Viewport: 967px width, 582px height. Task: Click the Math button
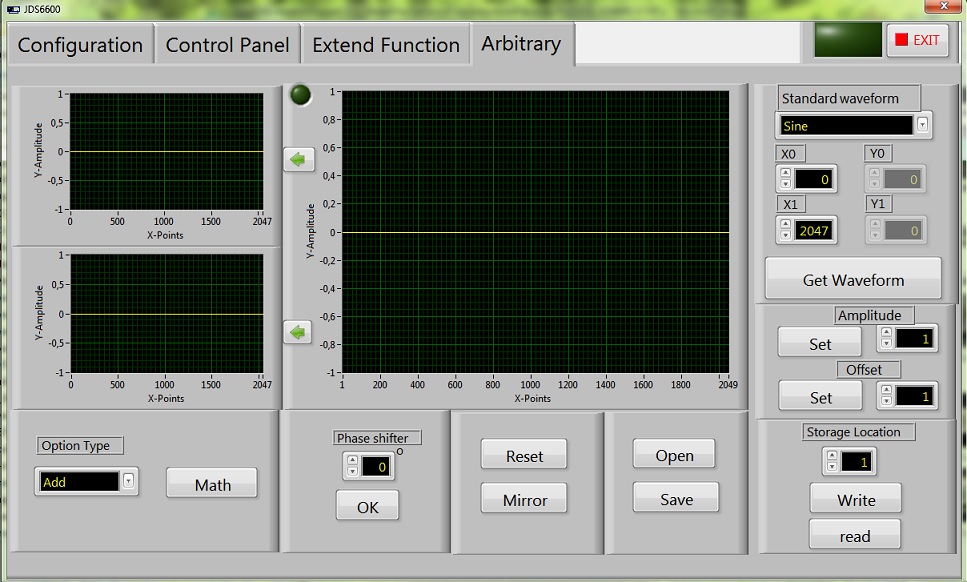212,485
